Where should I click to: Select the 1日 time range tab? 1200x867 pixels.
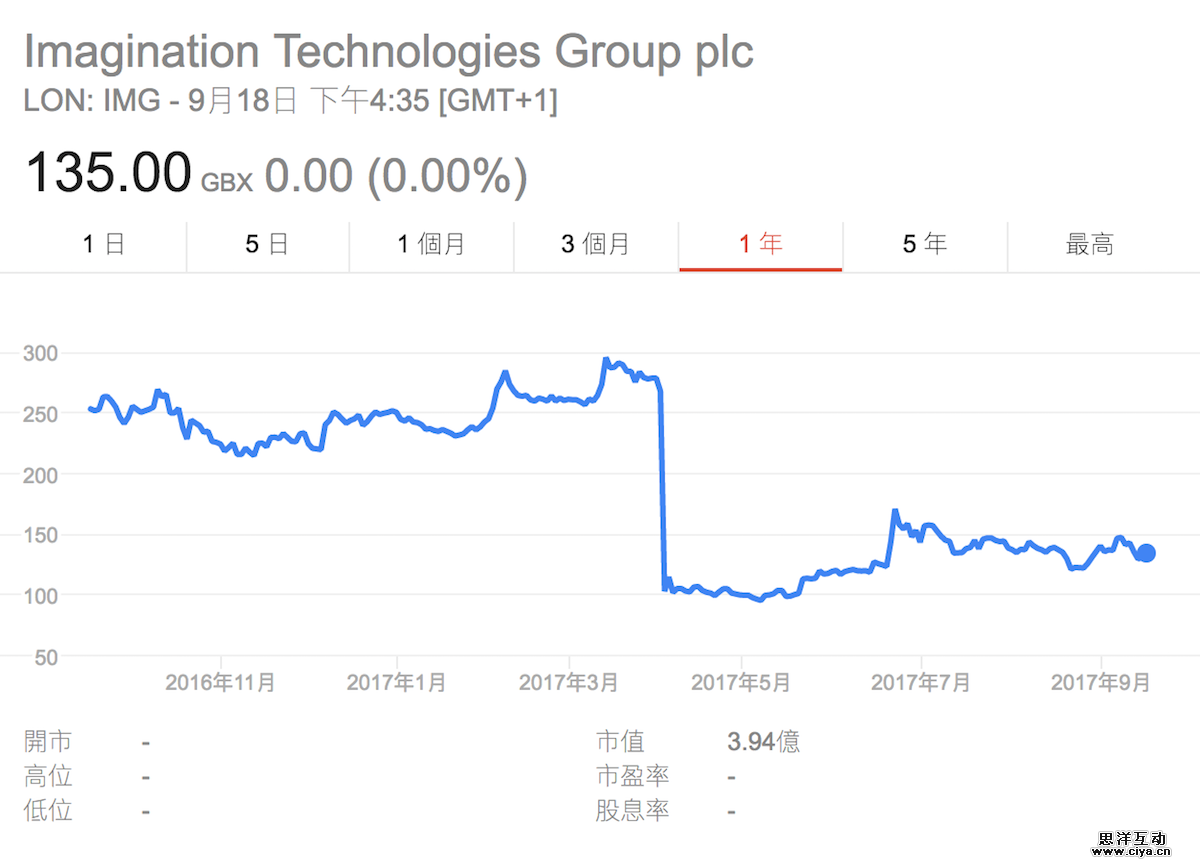point(103,244)
